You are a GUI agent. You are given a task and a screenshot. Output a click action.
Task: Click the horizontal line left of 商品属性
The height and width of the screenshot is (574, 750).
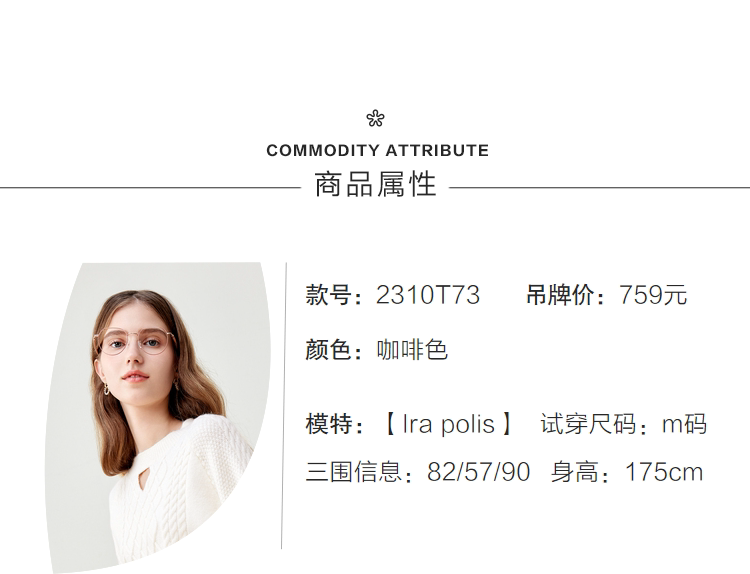coord(150,187)
